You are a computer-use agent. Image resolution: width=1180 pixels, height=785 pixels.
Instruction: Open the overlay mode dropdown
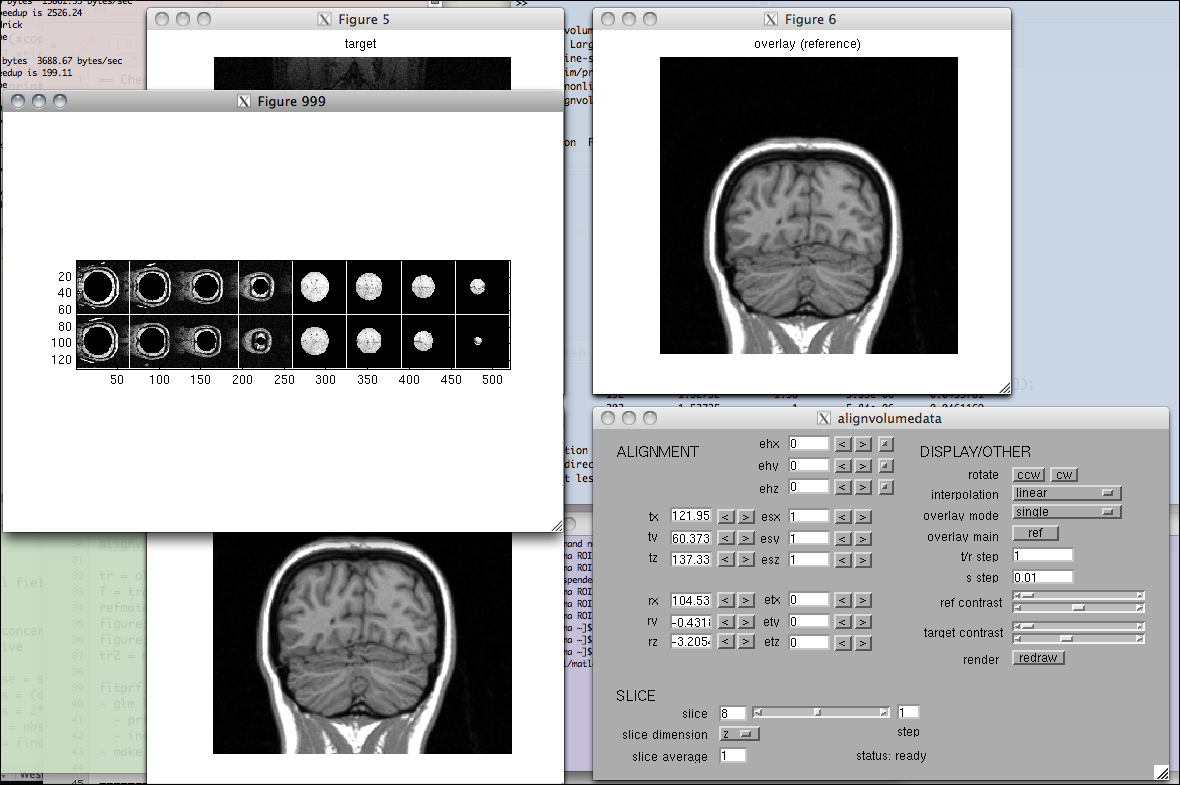coord(1066,512)
